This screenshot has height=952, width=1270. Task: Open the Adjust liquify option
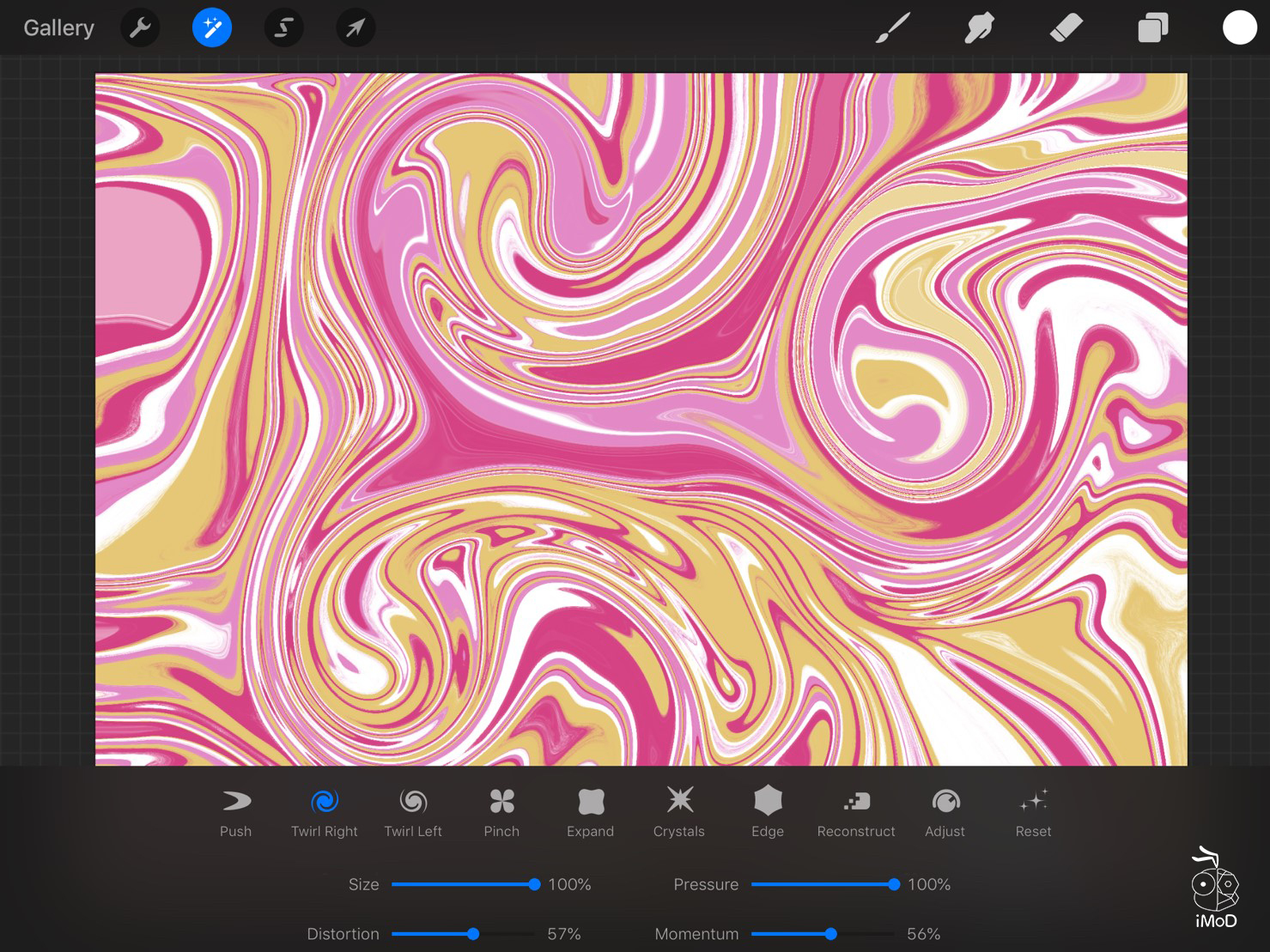945,811
